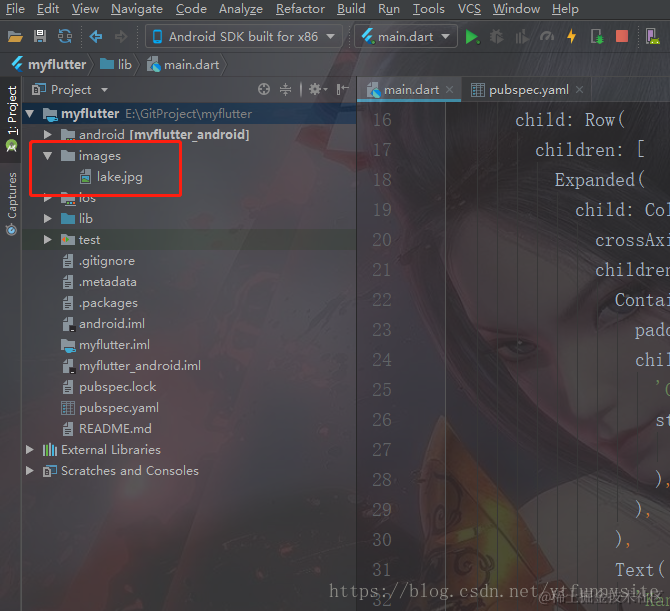Open the VCS menu
The image size is (670, 611).
[469, 9]
